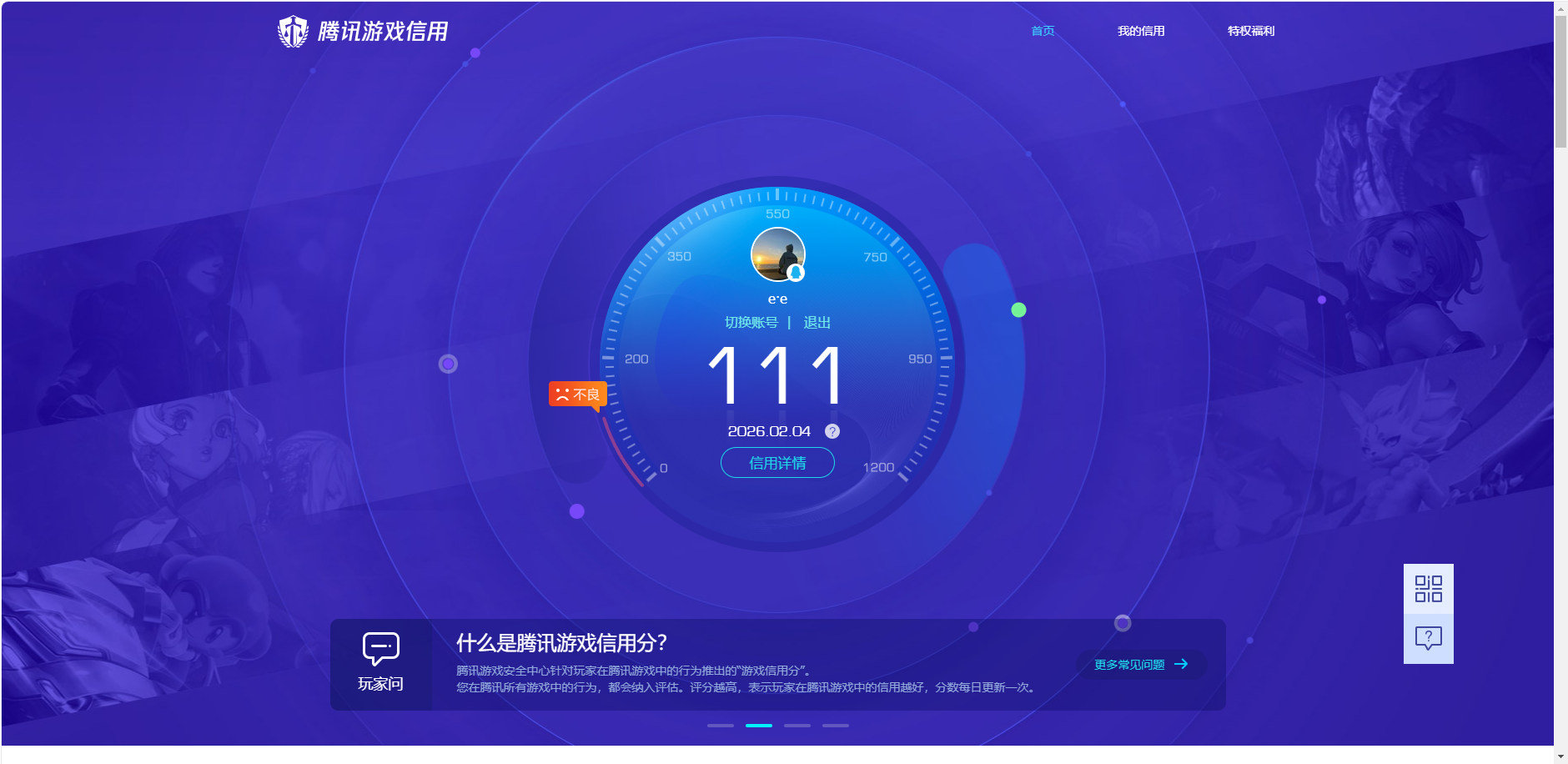Click the 退出 logout link
The width and height of the screenshot is (1568, 764).
pyautogui.click(x=815, y=322)
